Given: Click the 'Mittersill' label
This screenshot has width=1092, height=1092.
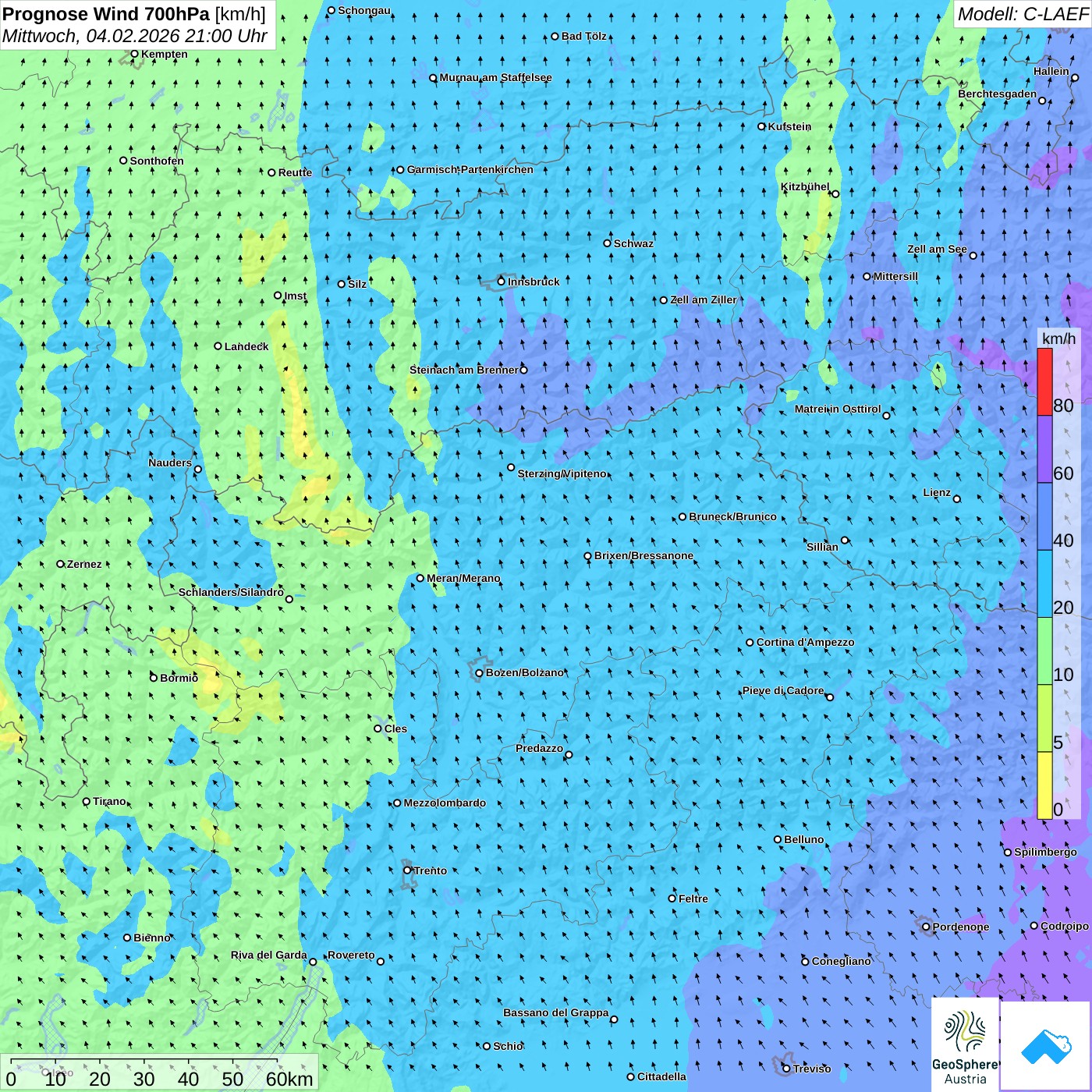Looking at the screenshot, I should [x=895, y=276].
